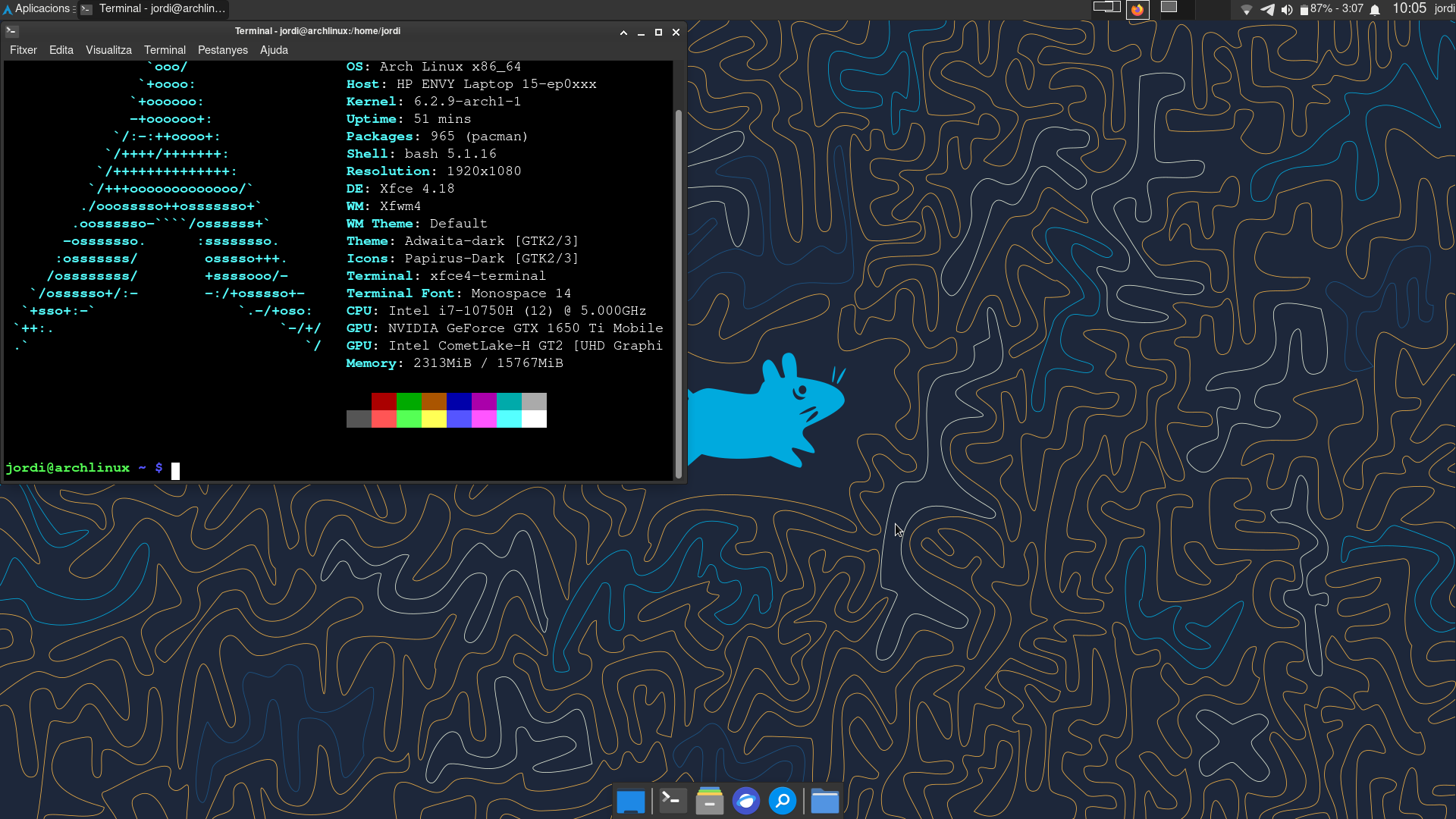Open the Aplicacions menu in the top panel
This screenshot has width=1456, height=819.
click(38, 9)
